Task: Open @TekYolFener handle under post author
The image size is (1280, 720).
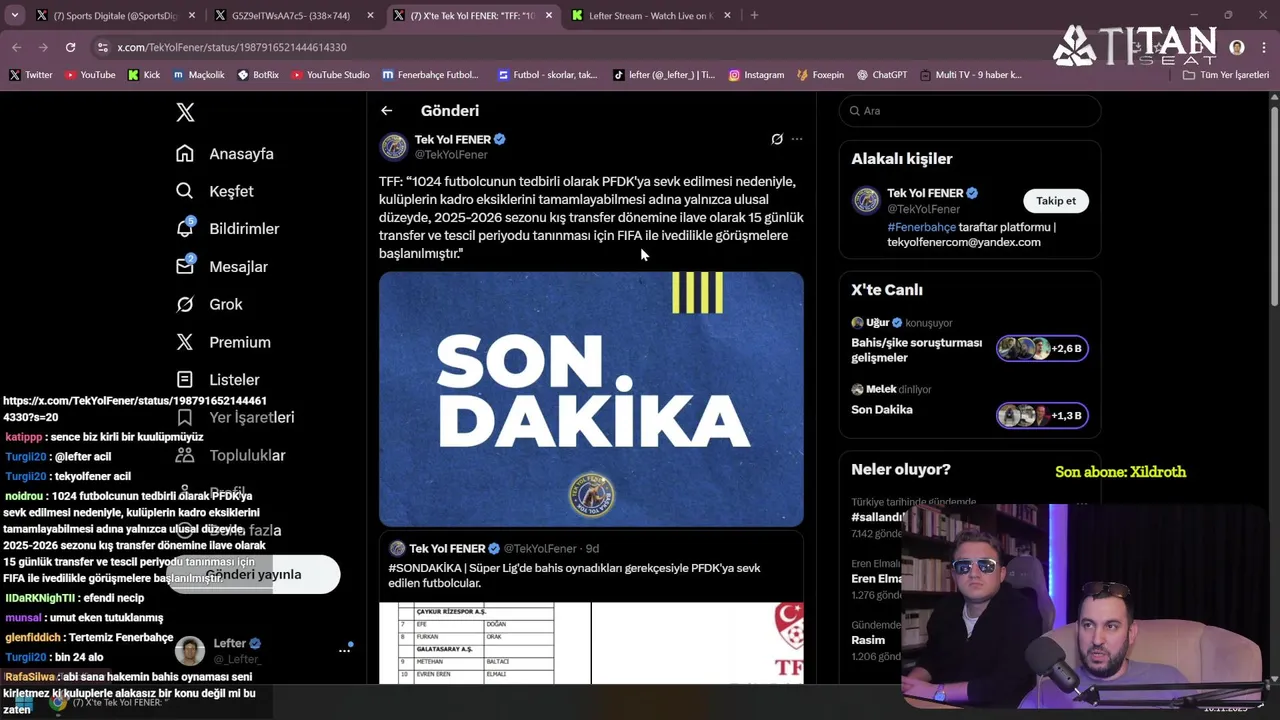Action: [451, 155]
